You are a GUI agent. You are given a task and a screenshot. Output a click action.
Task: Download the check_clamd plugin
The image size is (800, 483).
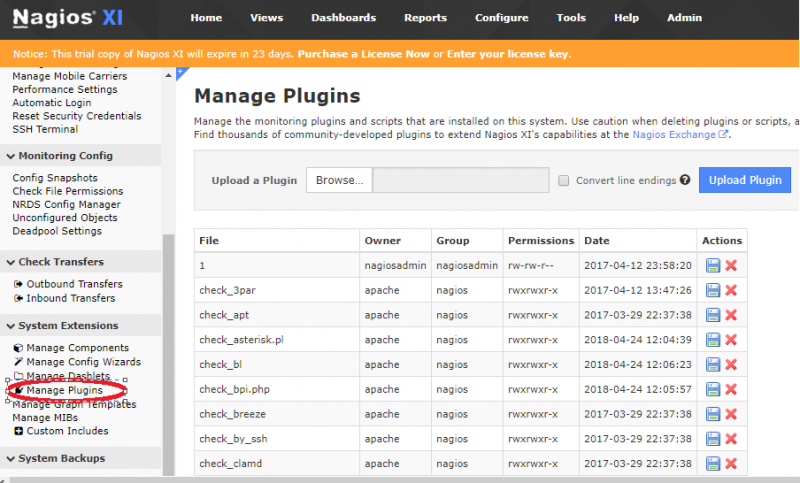(713, 464)
